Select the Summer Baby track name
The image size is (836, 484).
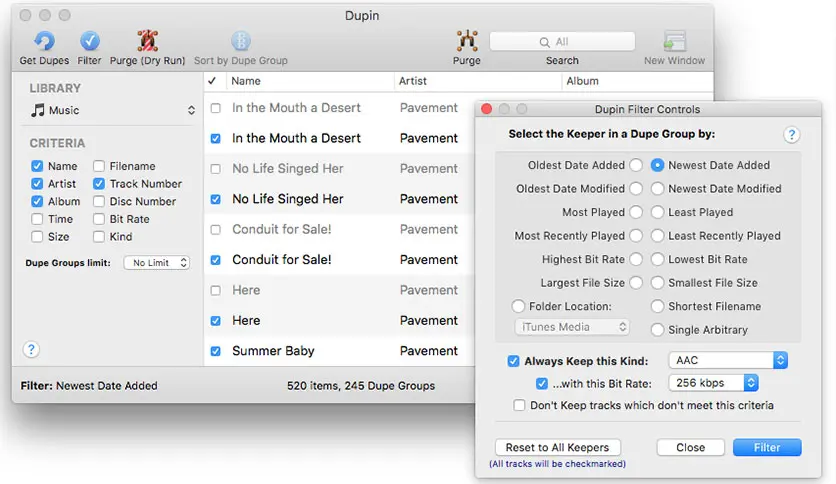[x=273, y=351]
